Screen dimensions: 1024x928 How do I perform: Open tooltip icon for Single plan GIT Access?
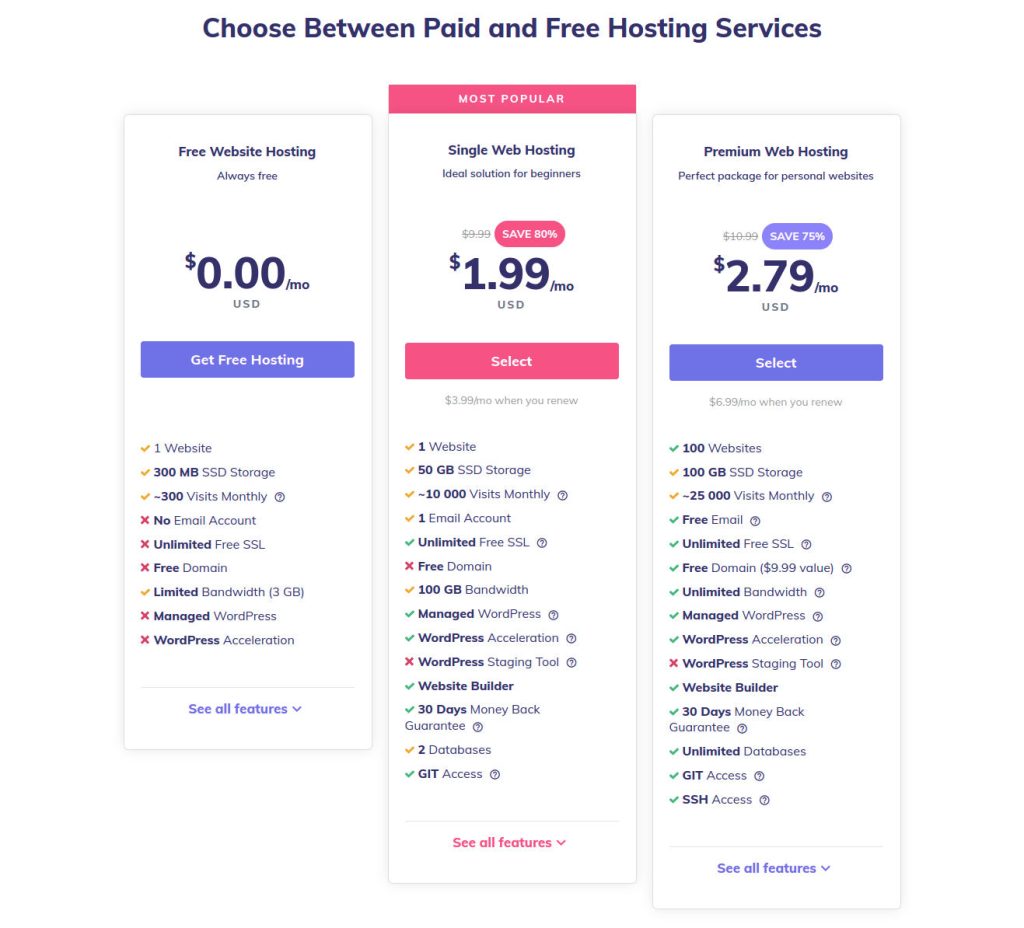[x=495, y=774]
